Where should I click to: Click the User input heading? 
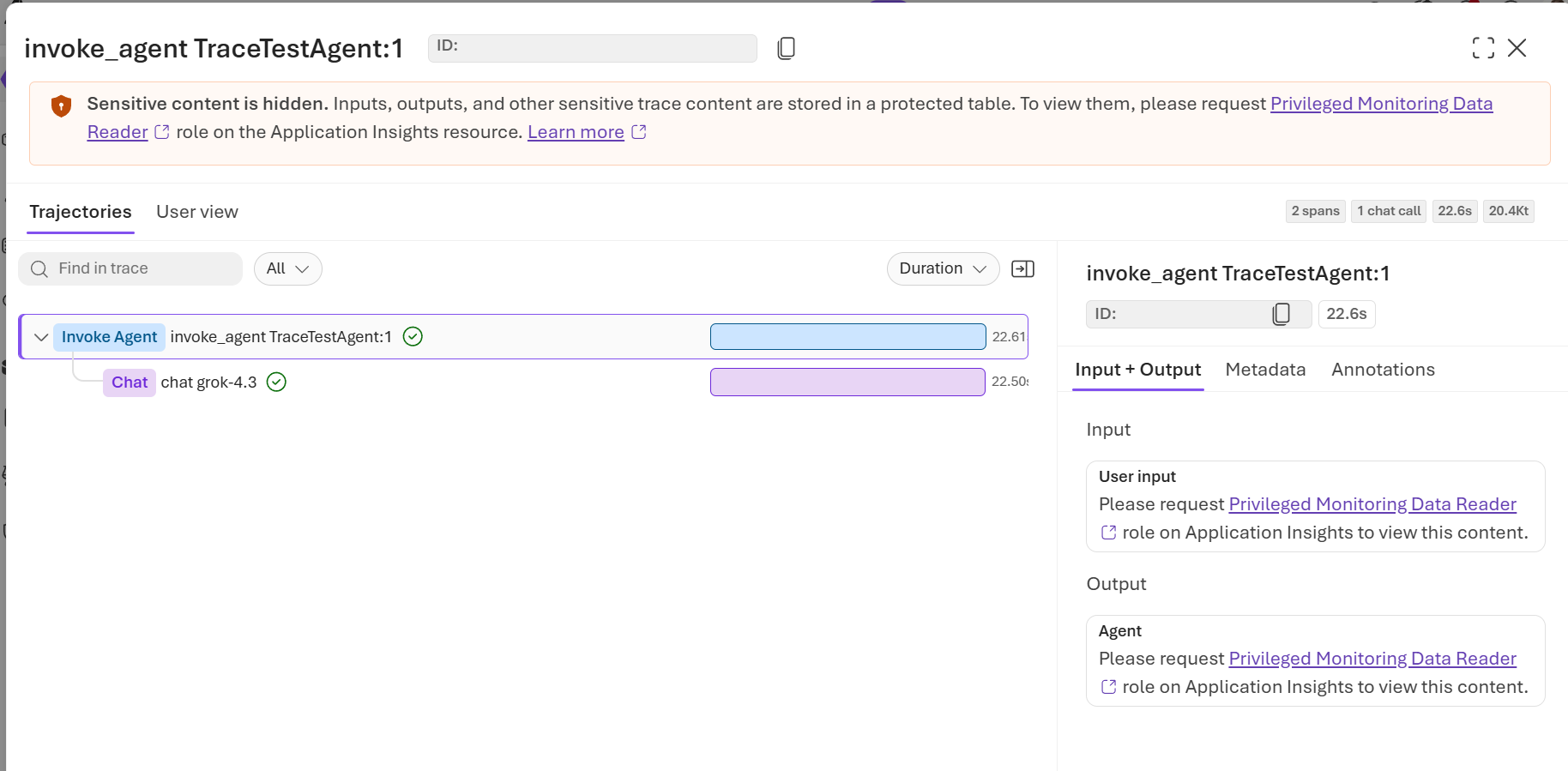pyautogui.click(x=1137, y=477)
